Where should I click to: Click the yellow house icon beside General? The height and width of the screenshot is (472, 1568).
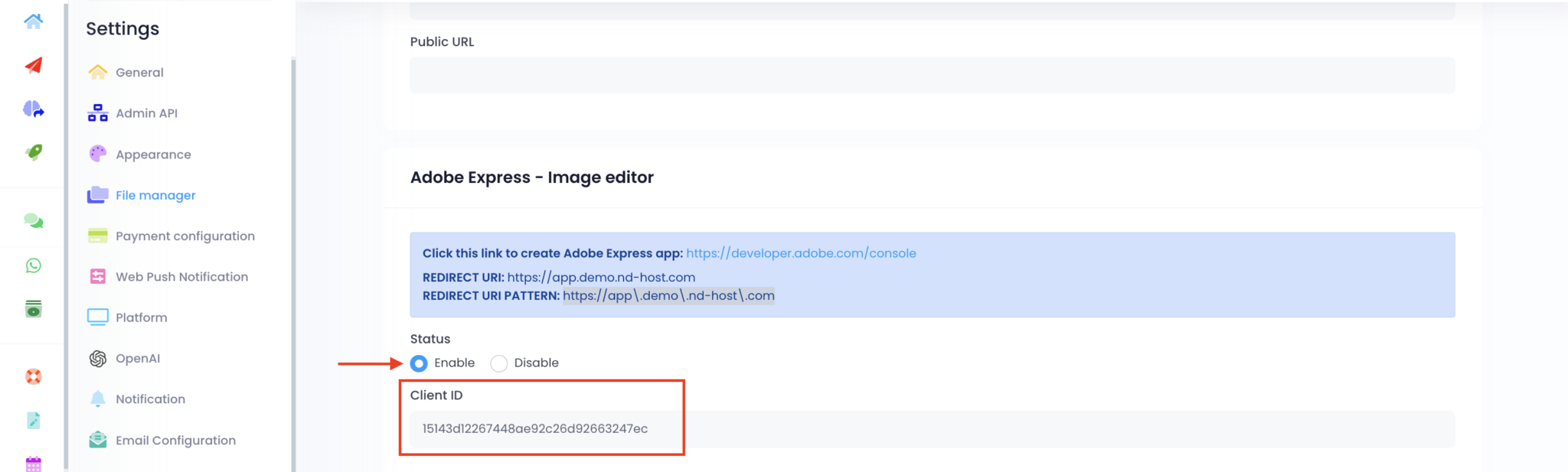(x=97, y=72)
